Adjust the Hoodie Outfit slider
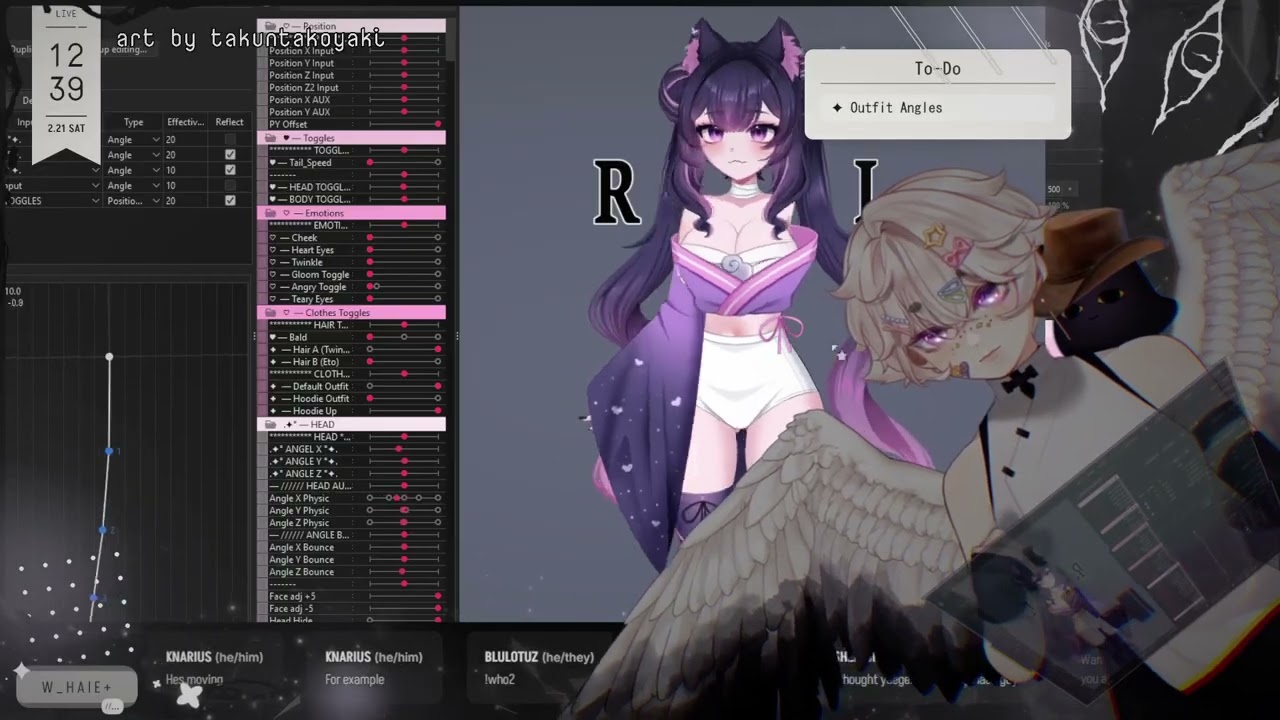Image resolution: width=1280 pixels, height=720 pixels. click(404, 398)
